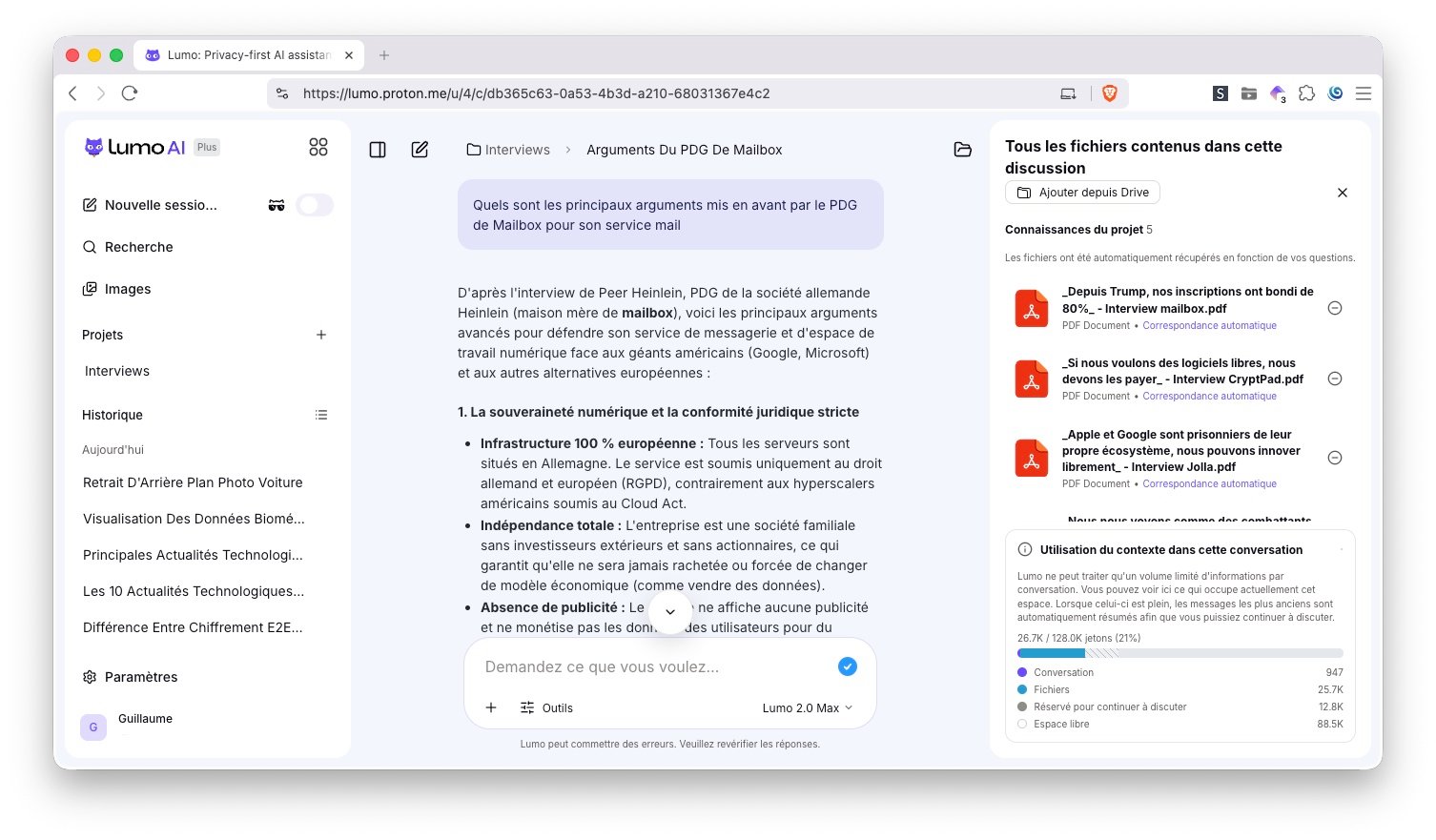Screen dimensions: 1436x840
Task: Click the context usage progress bar
Action: point(1180,653)
